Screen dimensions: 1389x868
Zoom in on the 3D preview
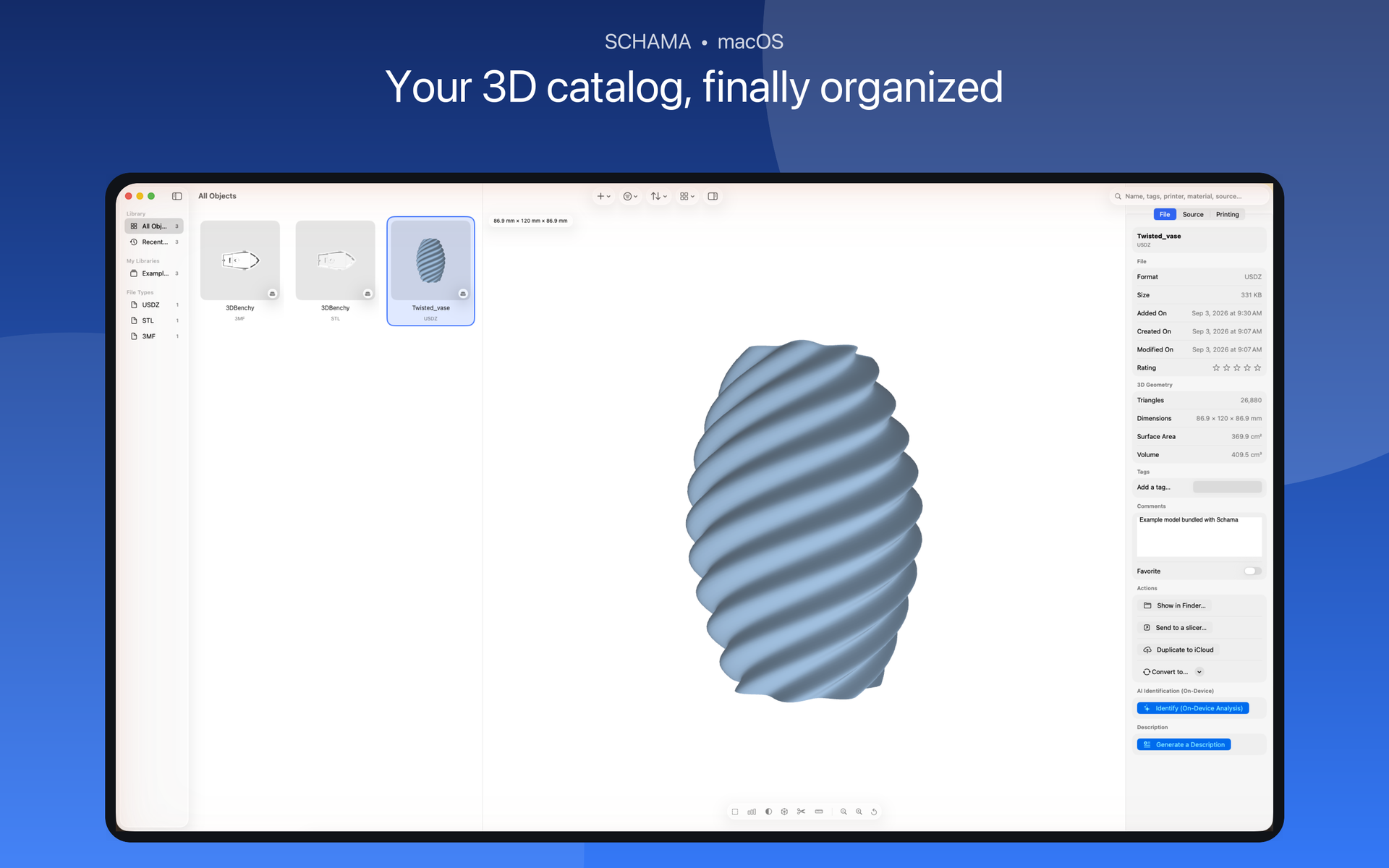[859, 812]
